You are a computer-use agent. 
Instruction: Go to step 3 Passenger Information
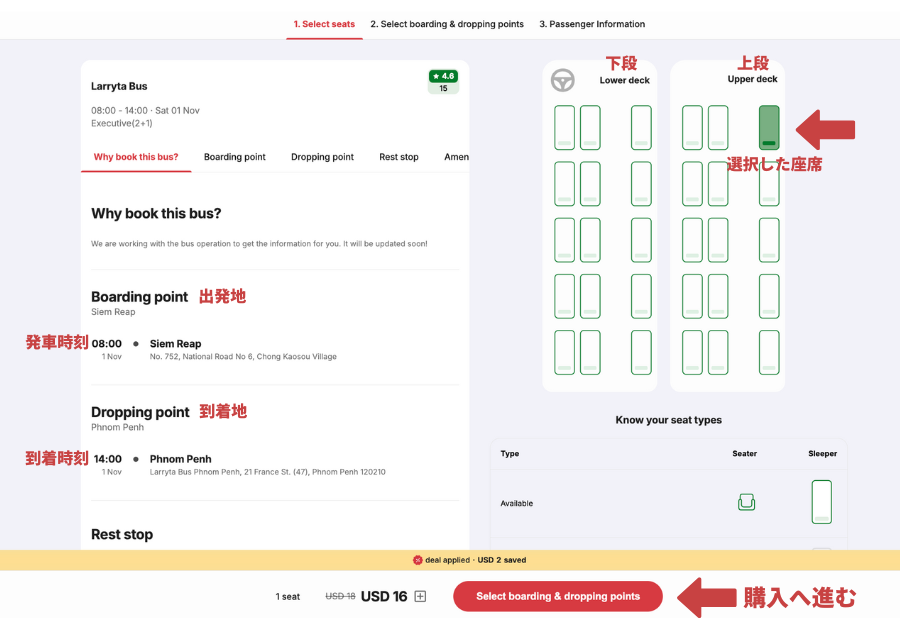[592, 24]
